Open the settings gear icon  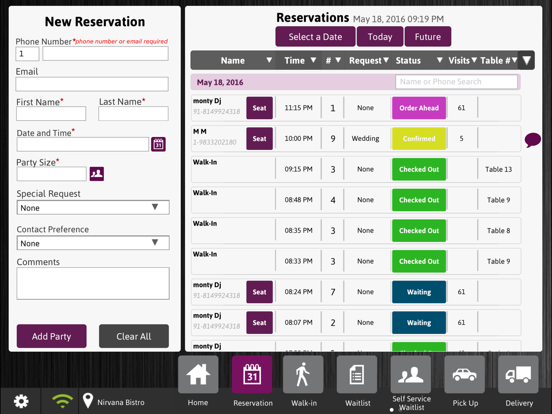pyautogui.click(x=21, y=401)
